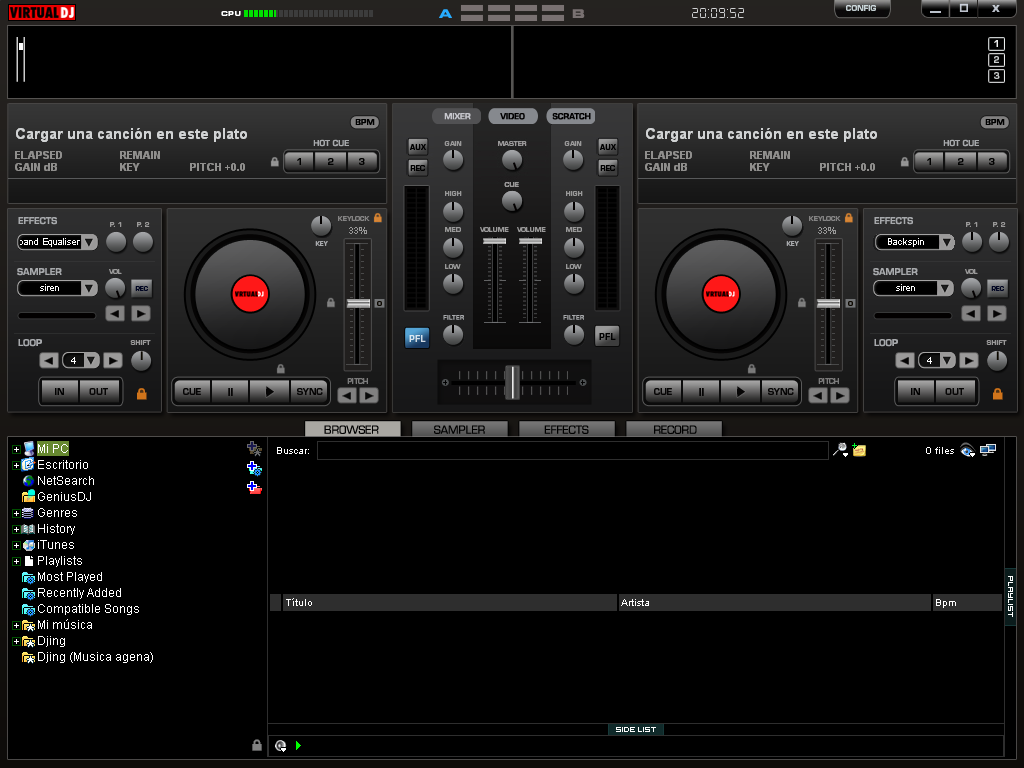The width and height of the screenshot is (1024, 768).
Task: Click the side list disc icon
Action: (x=281, y=745)
